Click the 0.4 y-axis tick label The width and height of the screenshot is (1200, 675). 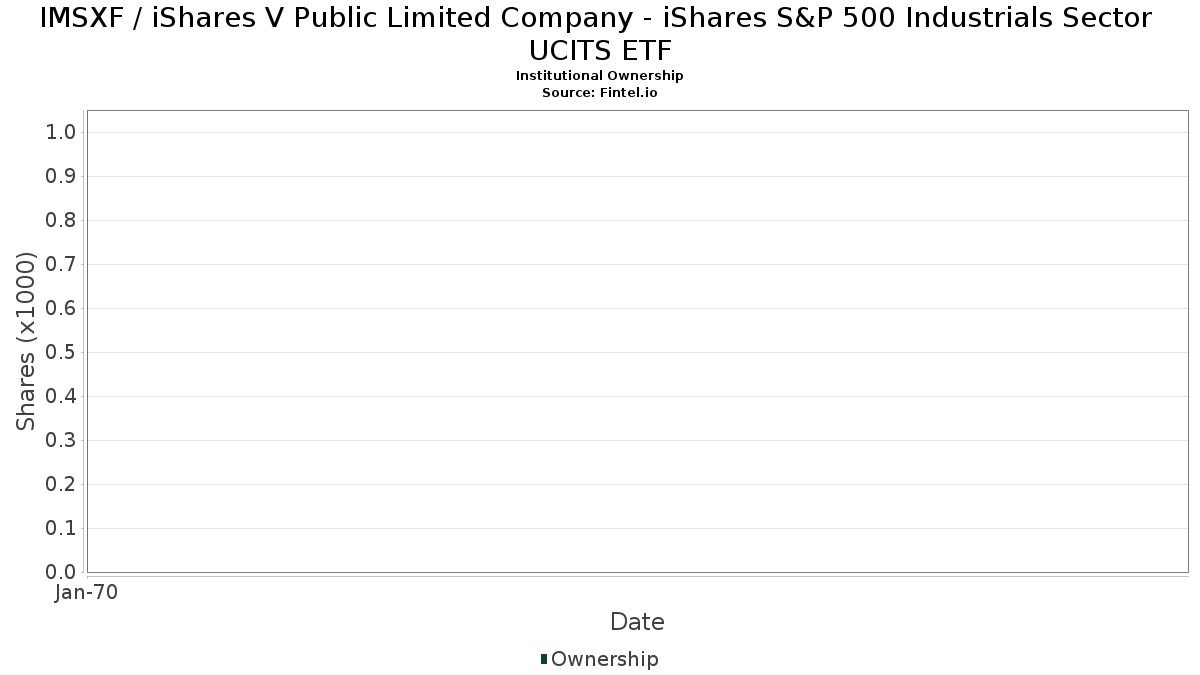[61, 397]
